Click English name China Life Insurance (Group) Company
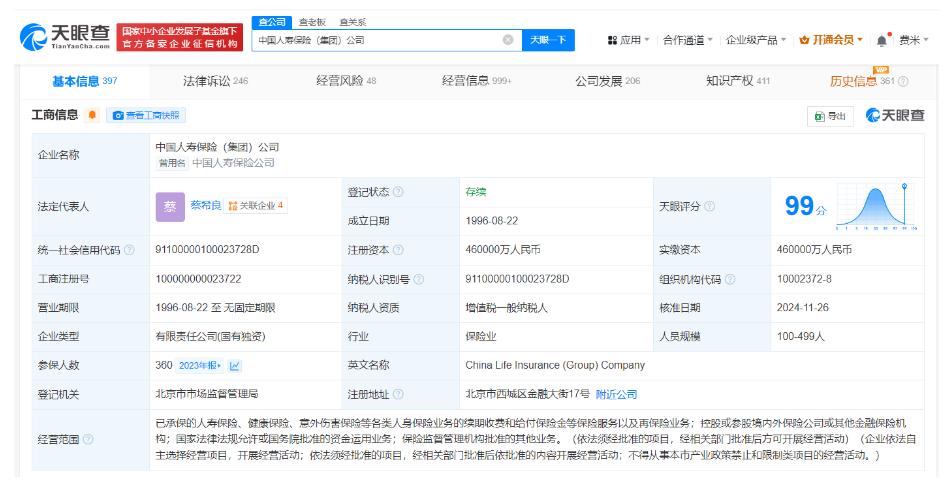The image size is (945, 485). point(555,365)
